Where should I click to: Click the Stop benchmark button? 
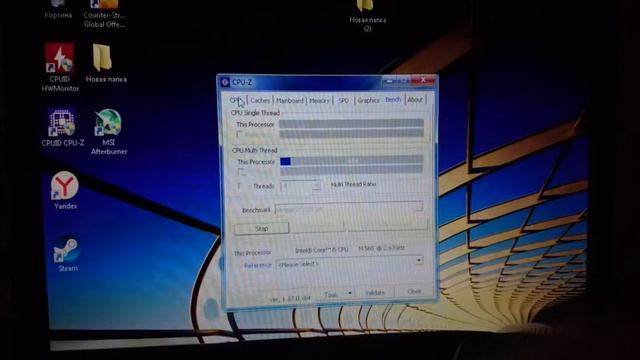tap(262, 228)
